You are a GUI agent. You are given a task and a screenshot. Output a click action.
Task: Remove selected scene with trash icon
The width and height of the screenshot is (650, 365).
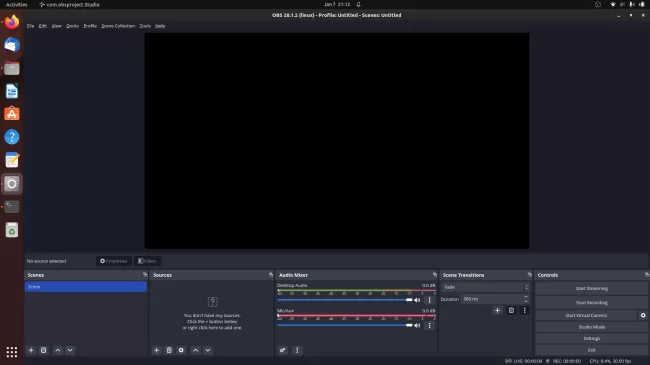click(x=44, y=350)
